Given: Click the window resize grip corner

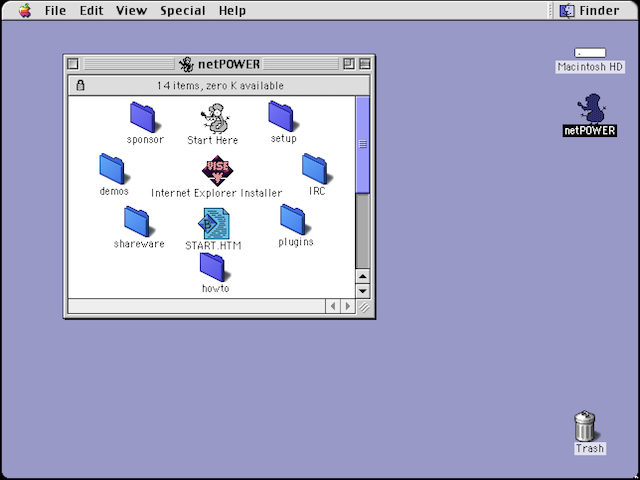Looking at the screenshot, I should pos(363,307).
